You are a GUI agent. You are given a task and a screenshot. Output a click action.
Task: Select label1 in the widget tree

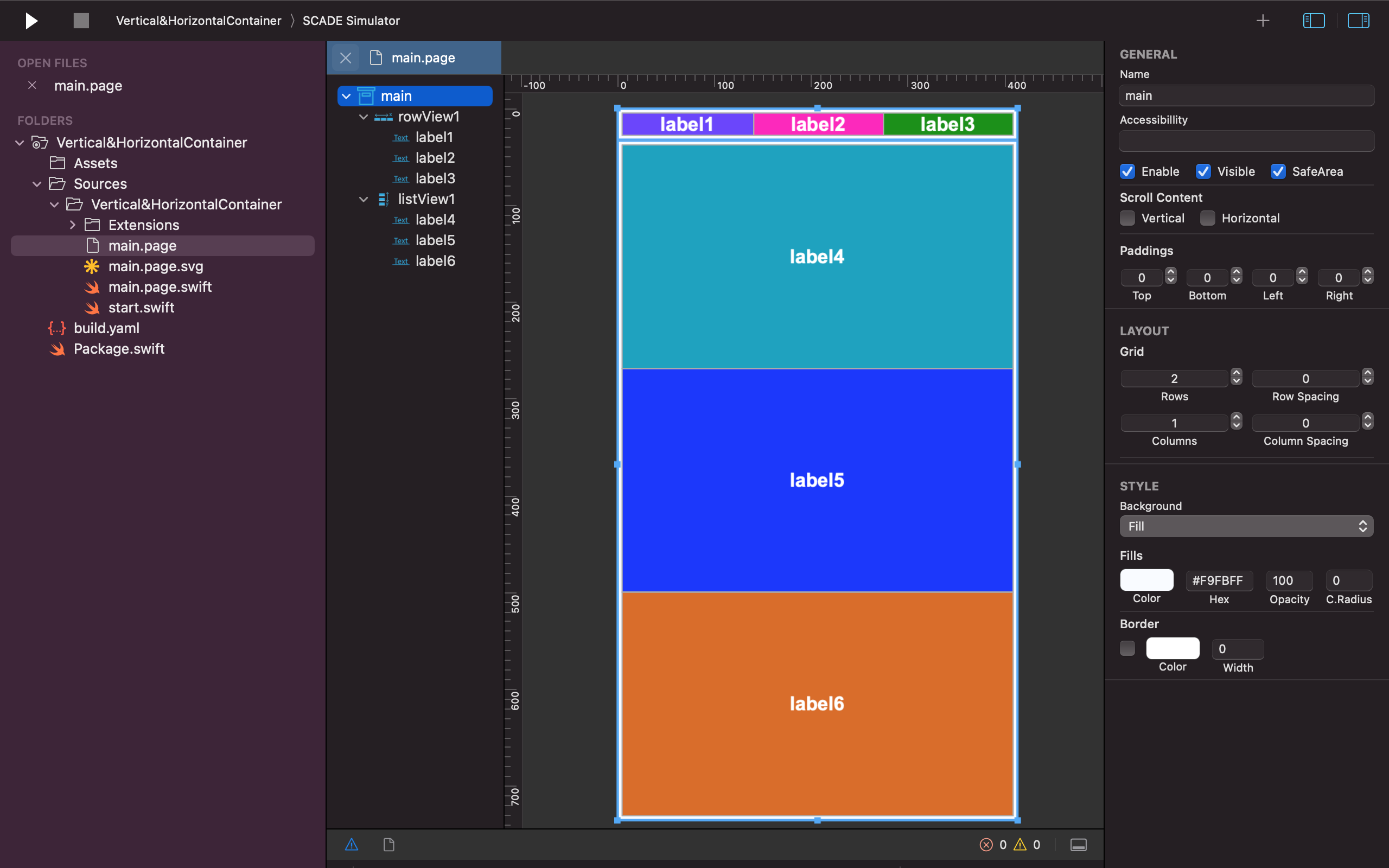coord(434,137)
